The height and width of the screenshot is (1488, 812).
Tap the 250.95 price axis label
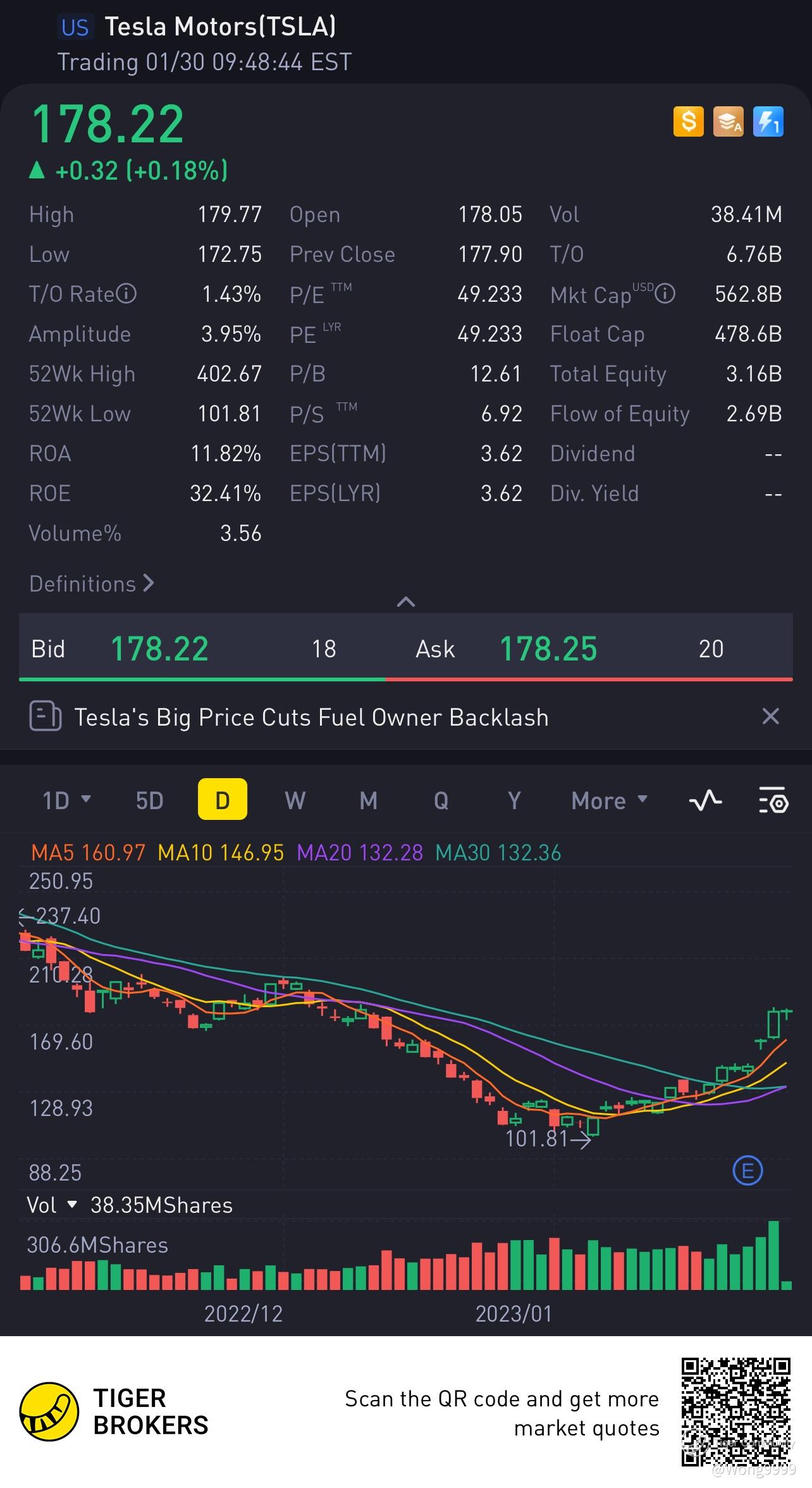pyautogui.click(x=61, y=881)
